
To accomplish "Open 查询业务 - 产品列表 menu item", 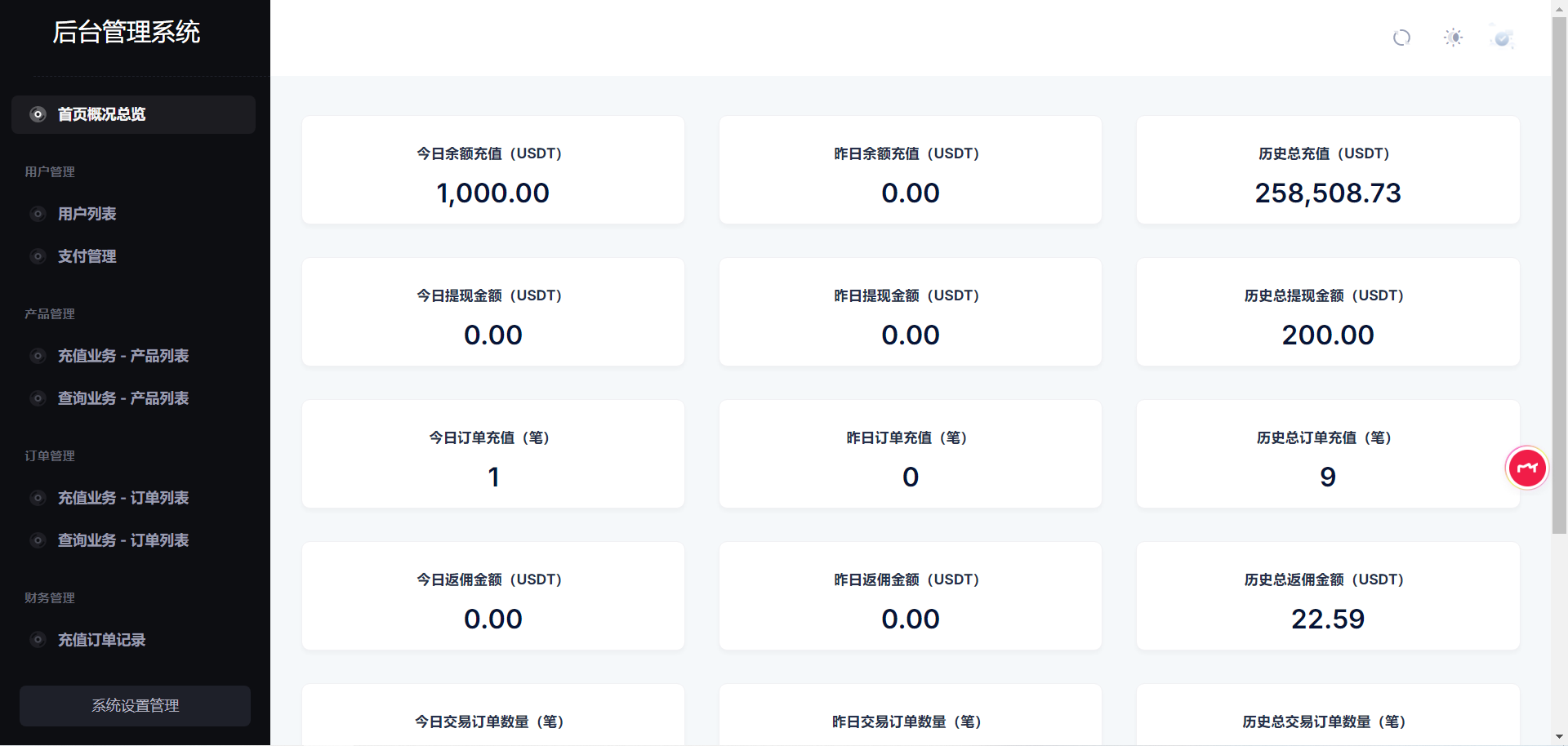I will pyautogui.click(x=123, y=398).
